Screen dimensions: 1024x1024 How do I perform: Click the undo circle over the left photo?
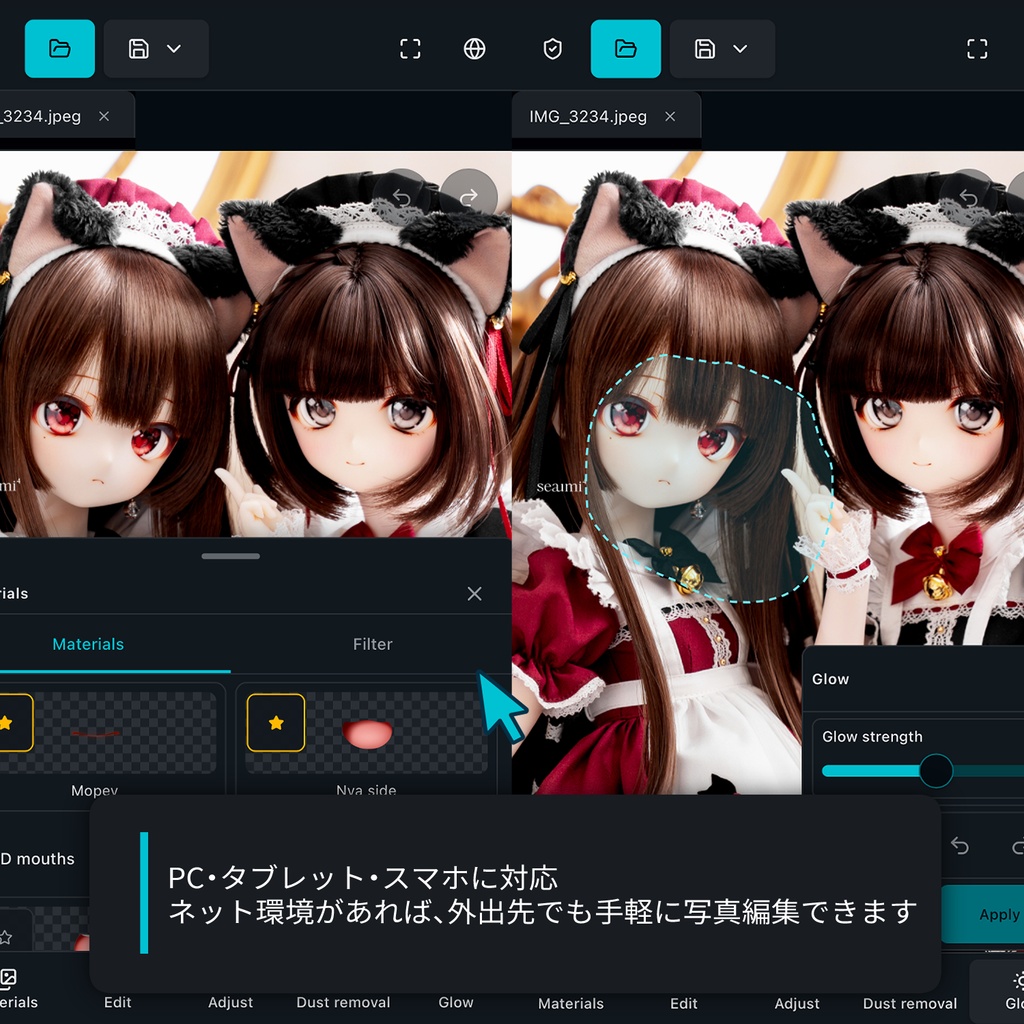[x=401, y=197]
